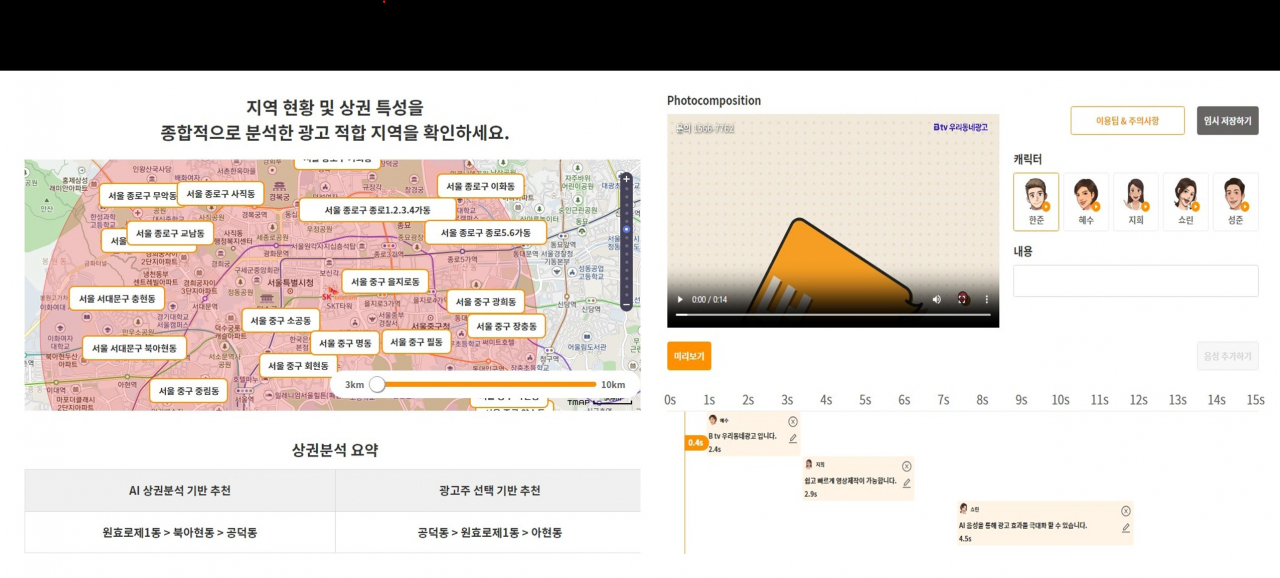
Task: Click the 내용 text input field
Action: point(1136,281)
